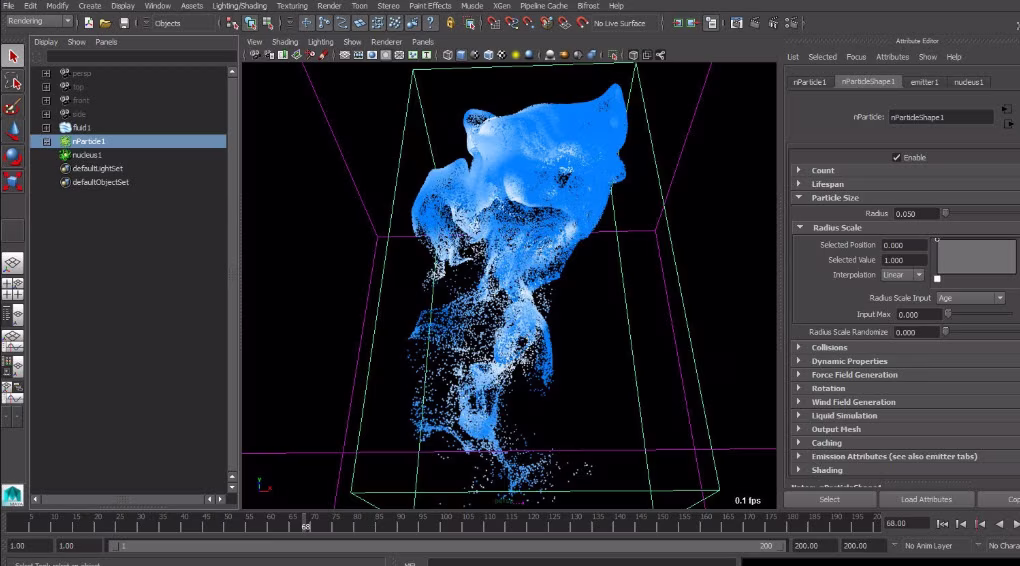Switch to the emitter1 tab
Screen dimensions: 1020x566
pyautogui.click(x=924, y=82)
